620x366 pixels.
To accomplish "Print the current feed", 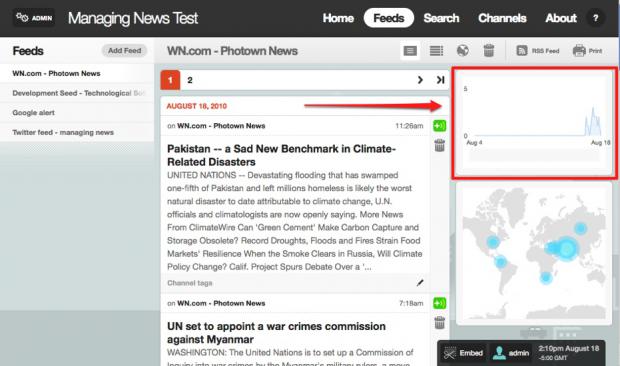I will pyautogui.click(x=588, y=51).
